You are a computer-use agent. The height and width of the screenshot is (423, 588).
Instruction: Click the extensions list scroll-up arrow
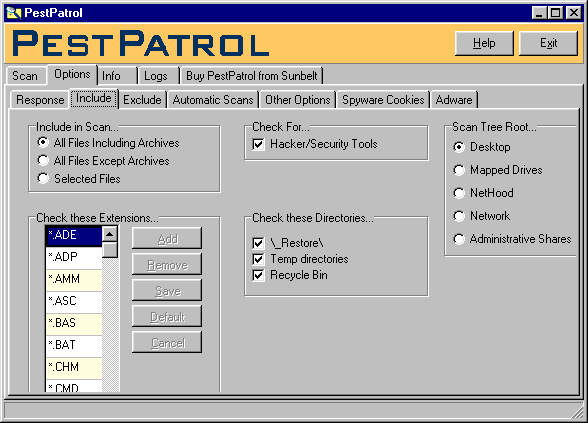click(x=110, y=234)
